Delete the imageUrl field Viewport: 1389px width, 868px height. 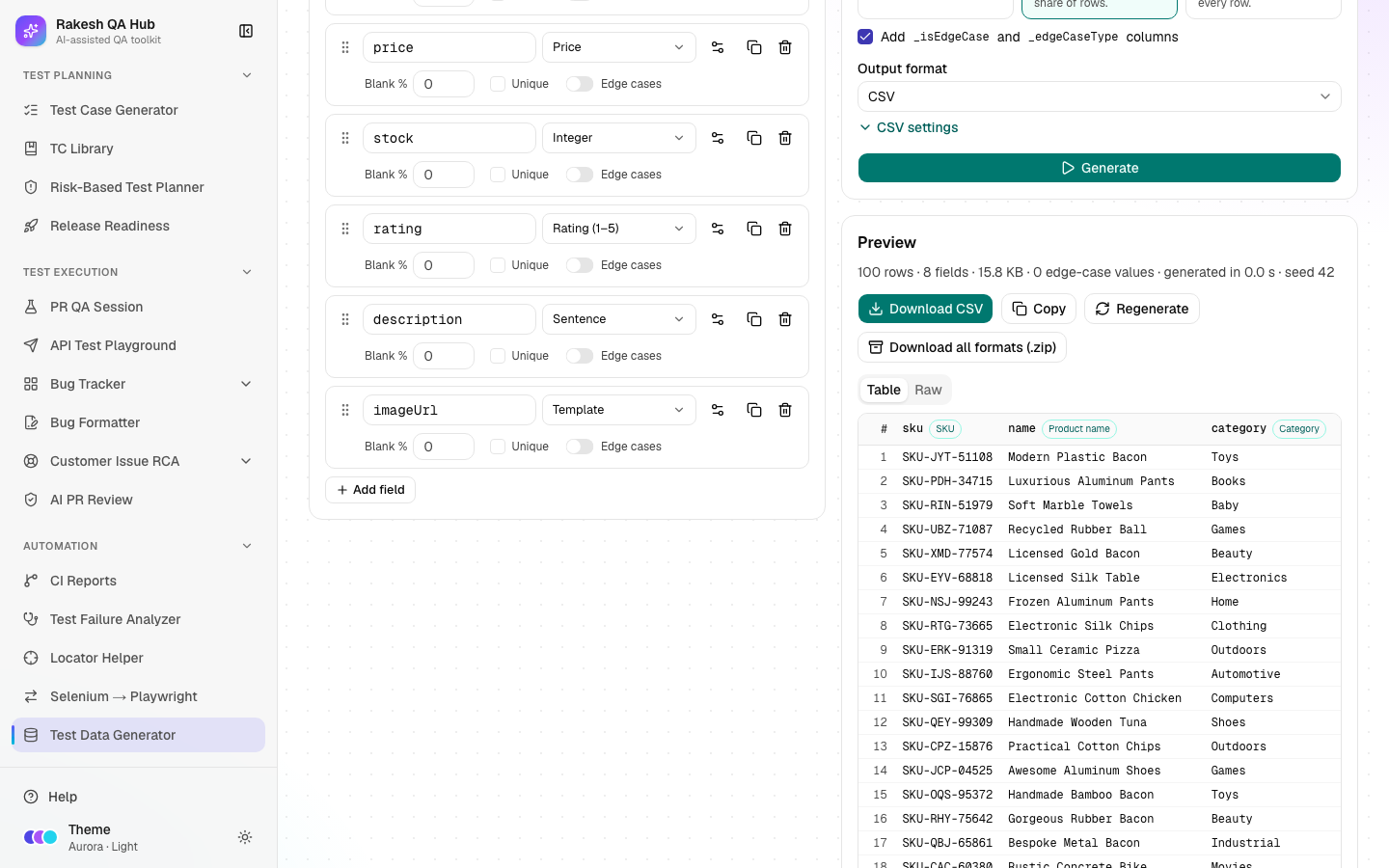click(785, 410)
